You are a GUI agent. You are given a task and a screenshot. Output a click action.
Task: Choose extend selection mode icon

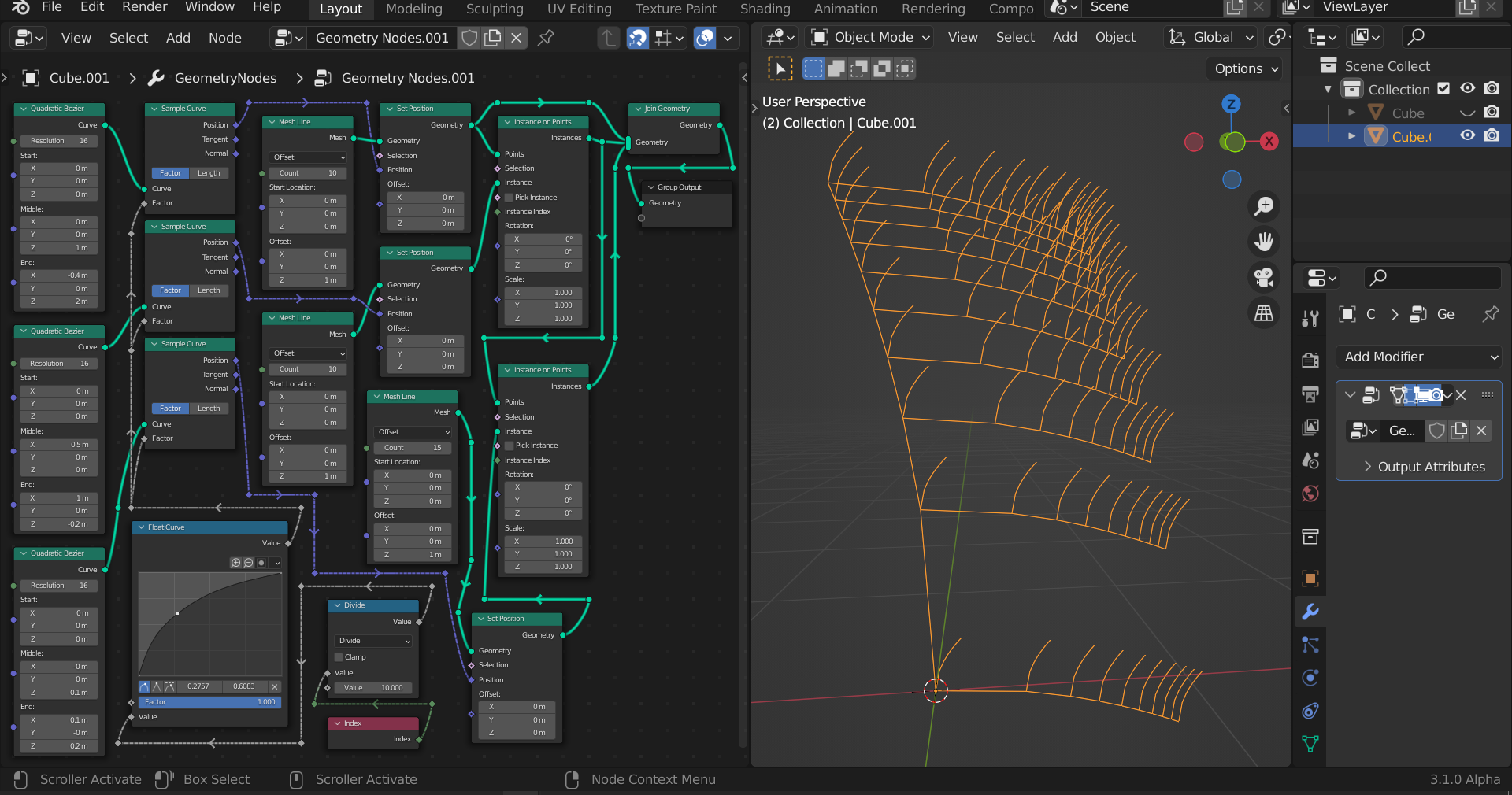(x=836, y=68)
